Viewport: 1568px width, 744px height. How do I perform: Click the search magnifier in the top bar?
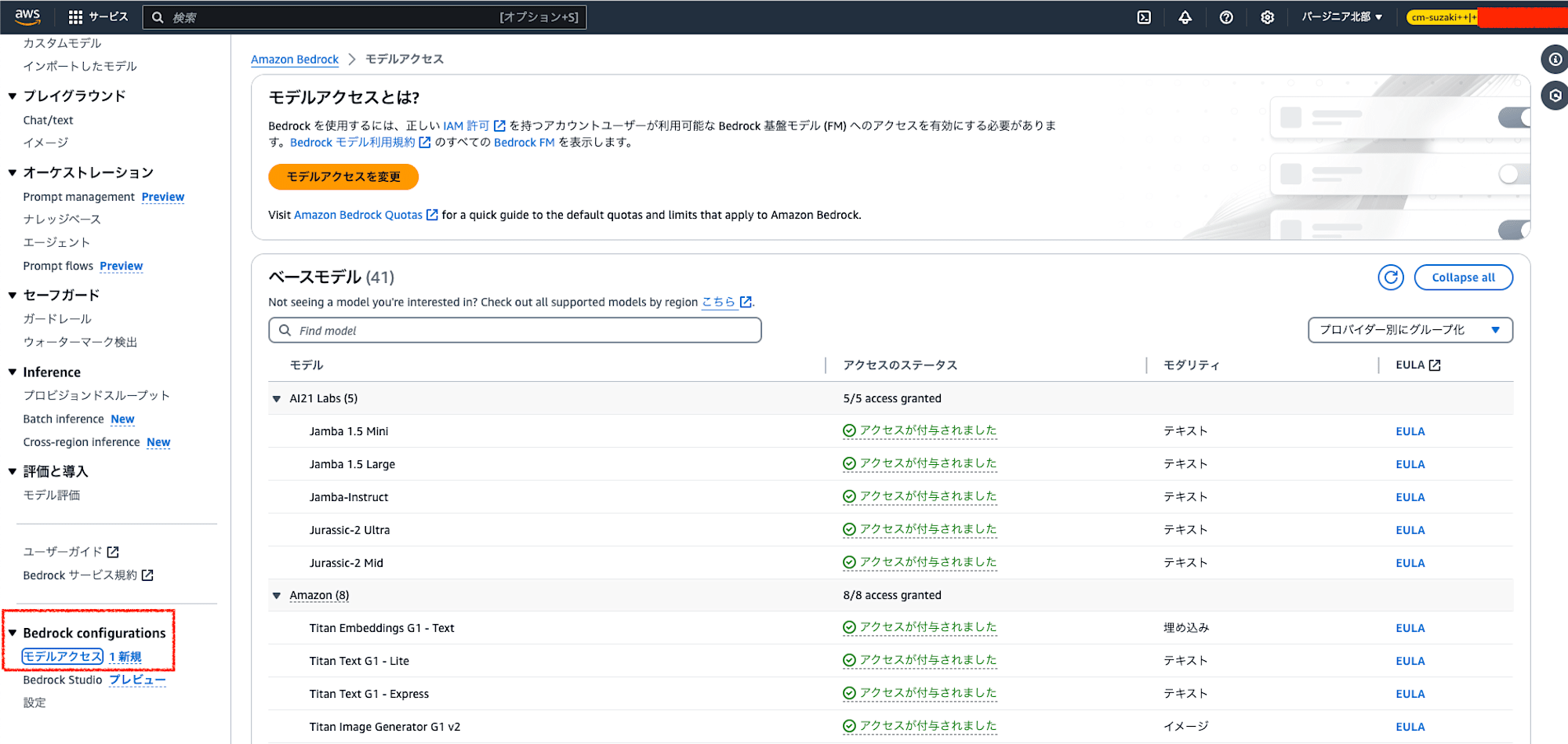coord(158,17)
